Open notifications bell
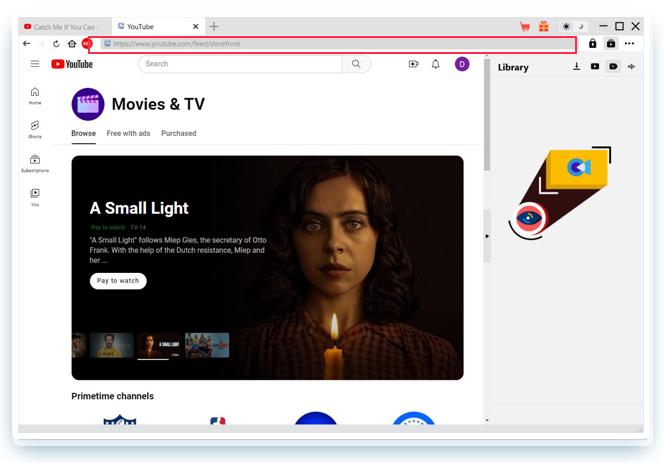 coord(435,64)
